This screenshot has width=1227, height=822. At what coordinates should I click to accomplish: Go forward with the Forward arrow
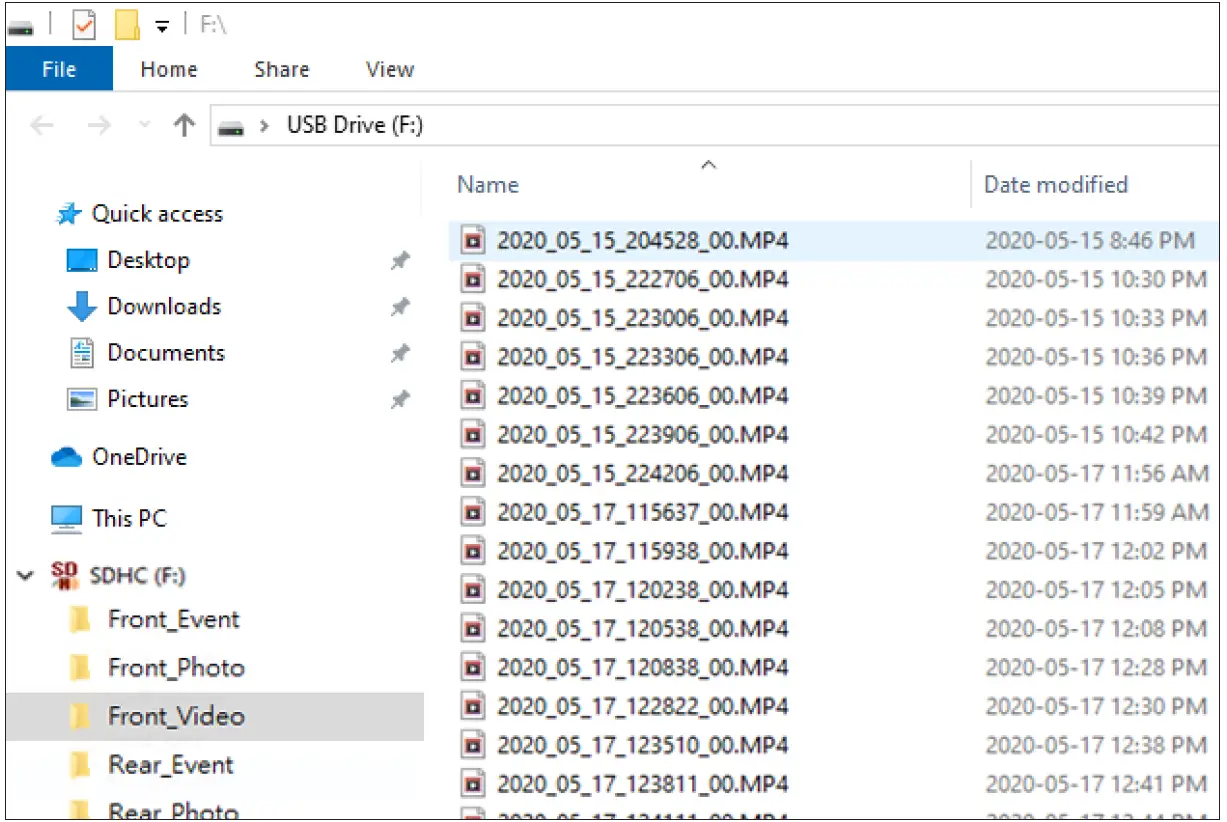(99, 125)
